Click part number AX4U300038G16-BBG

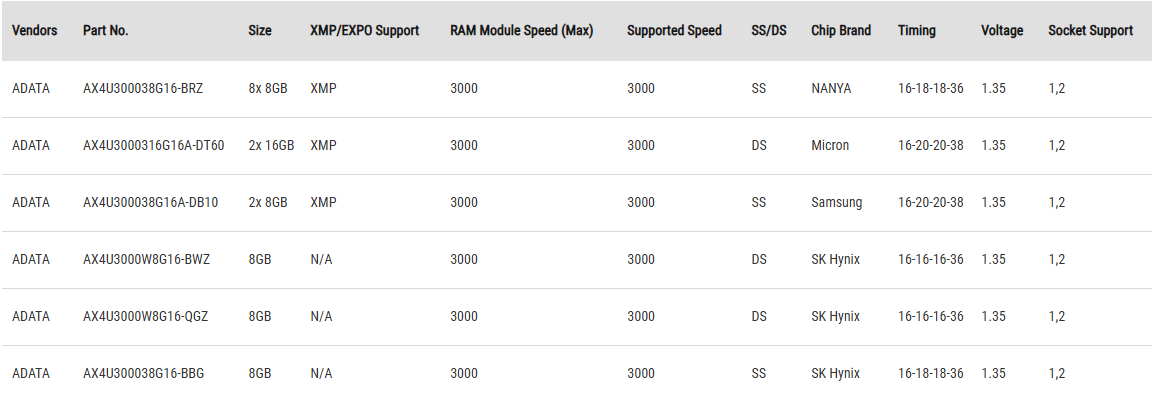[x=144, y=374]
